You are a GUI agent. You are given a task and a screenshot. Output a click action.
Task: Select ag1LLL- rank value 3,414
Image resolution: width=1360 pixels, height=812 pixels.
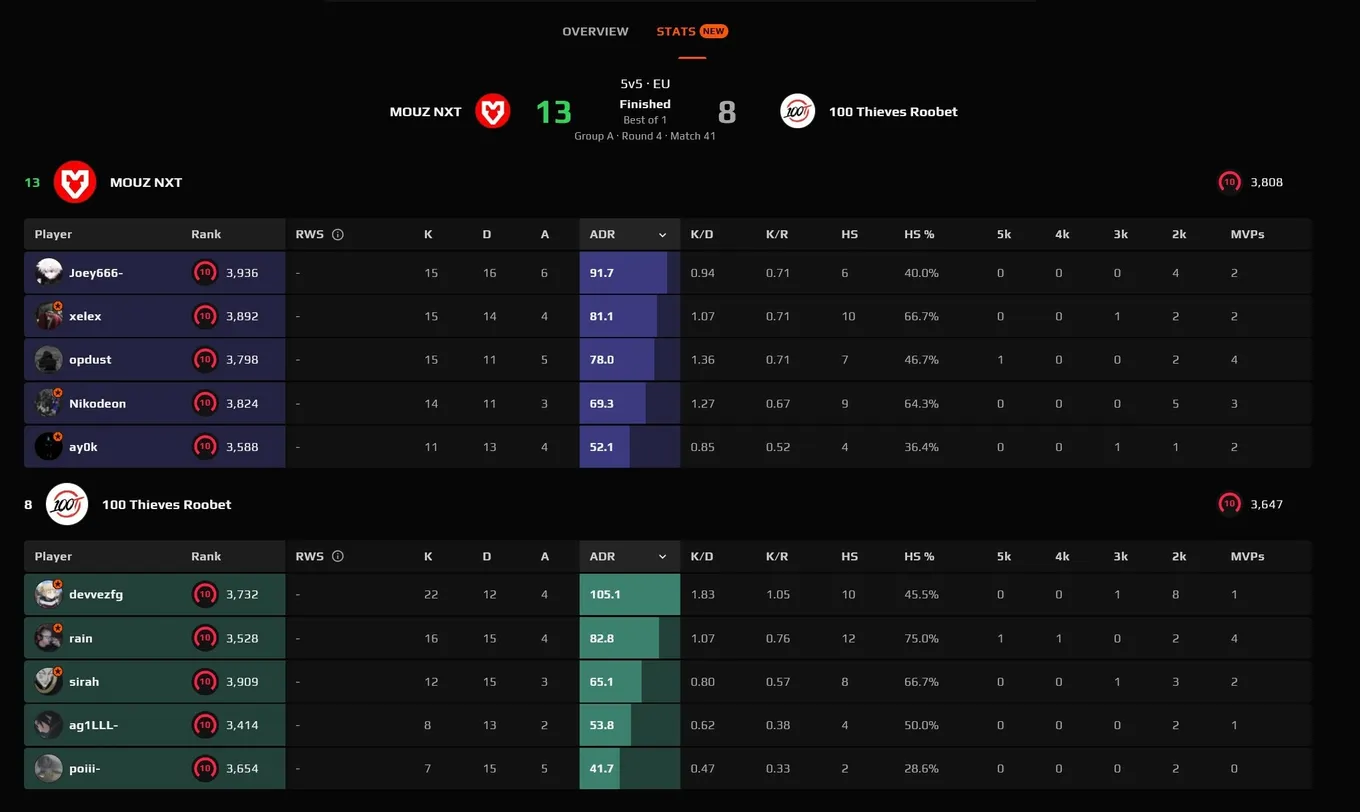coord(242,725)
